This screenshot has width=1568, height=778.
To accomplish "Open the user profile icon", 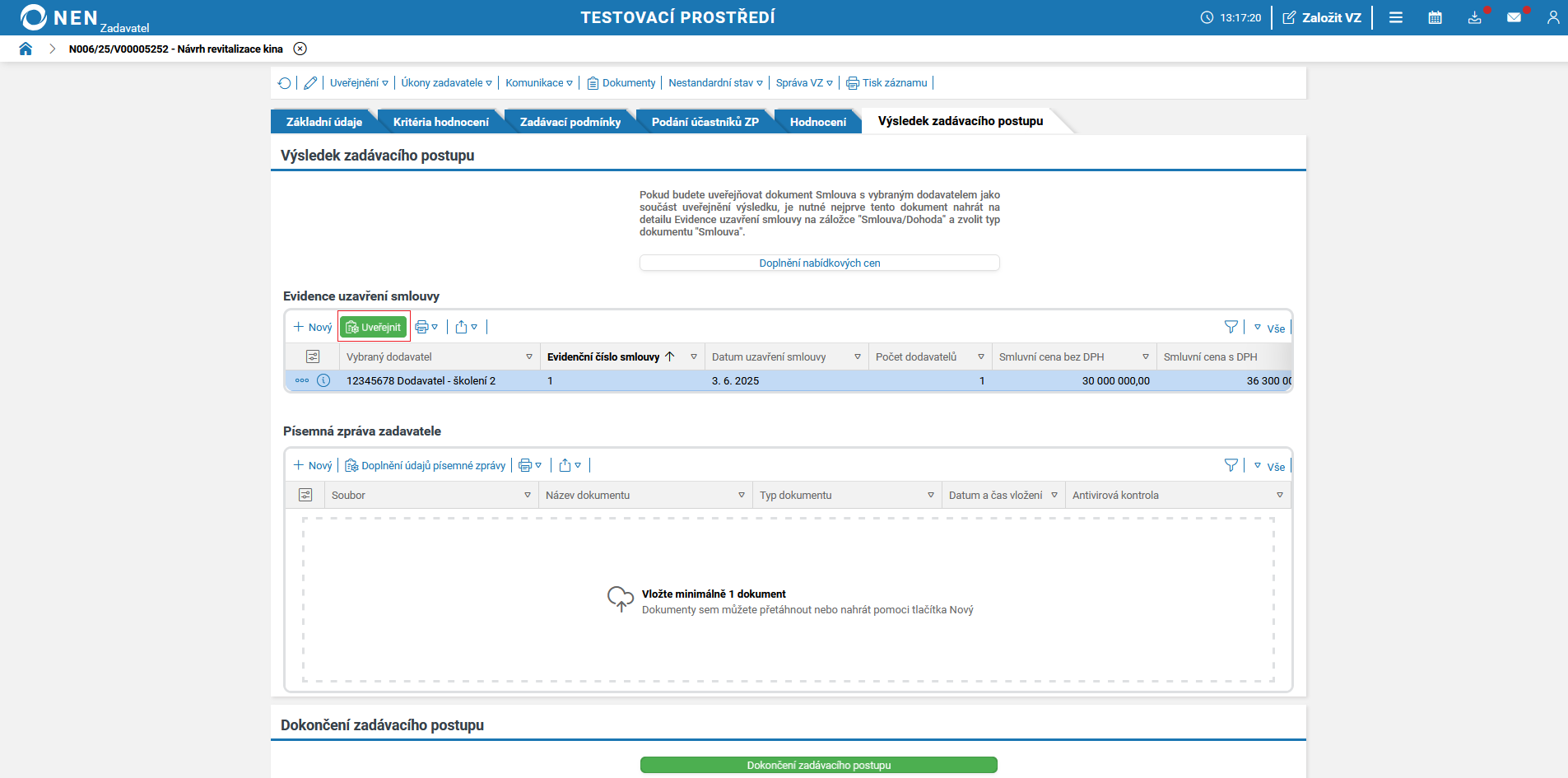I will pyautogui.click(x=1553, y=17).
